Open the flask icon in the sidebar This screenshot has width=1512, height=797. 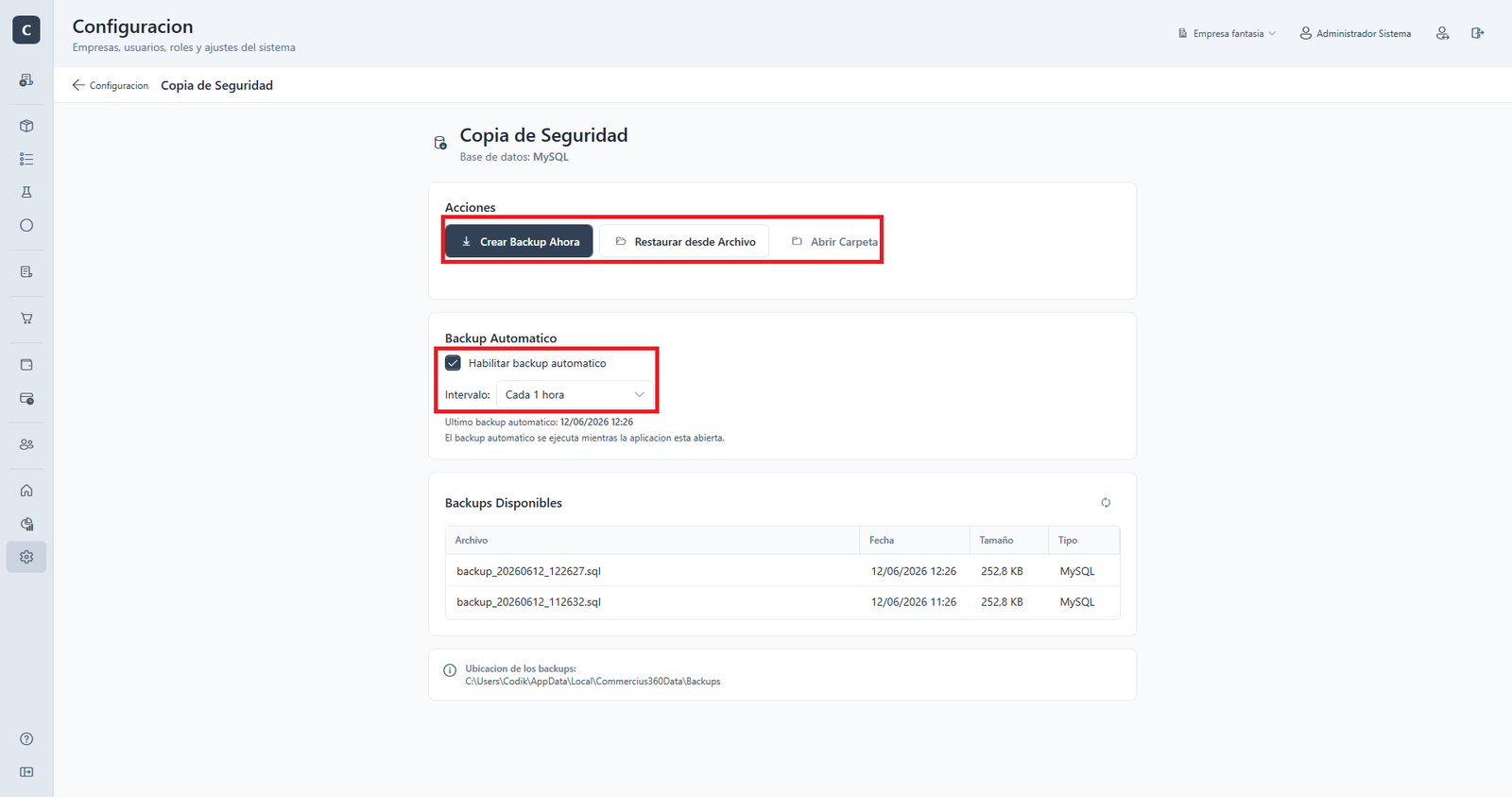point(26,192)
